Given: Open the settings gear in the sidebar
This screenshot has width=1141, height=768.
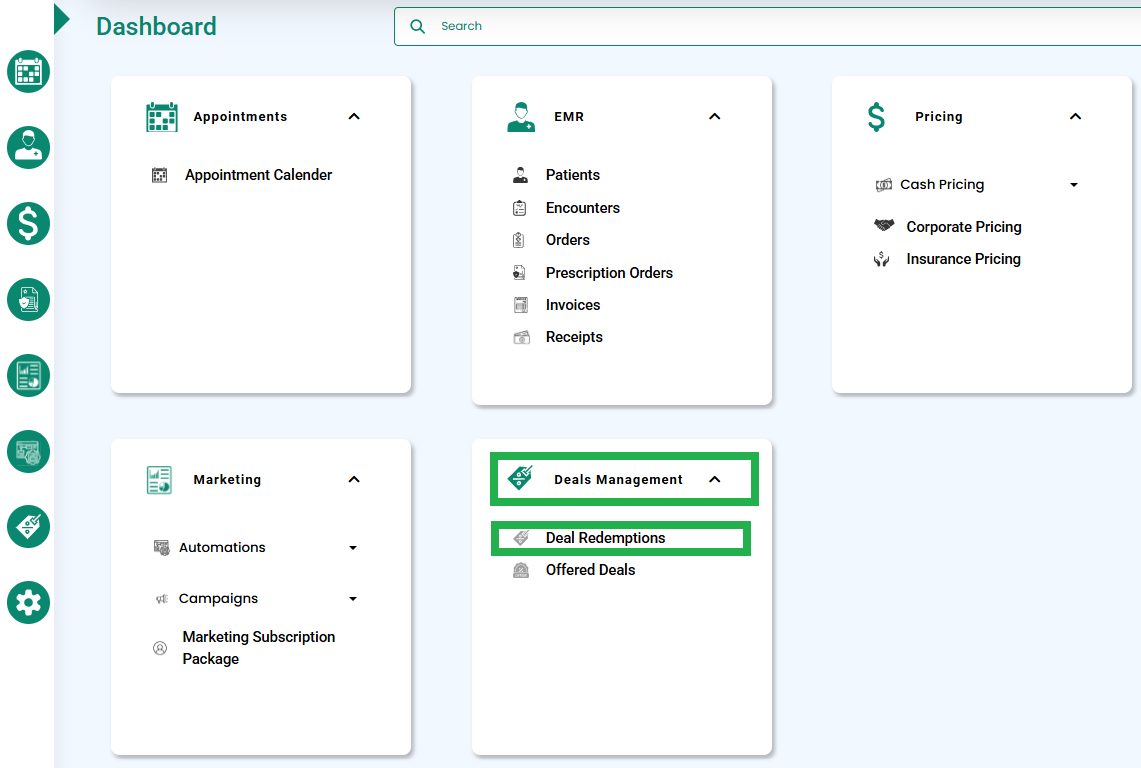Looking at the screenshot, I should [x=28, y=602].
